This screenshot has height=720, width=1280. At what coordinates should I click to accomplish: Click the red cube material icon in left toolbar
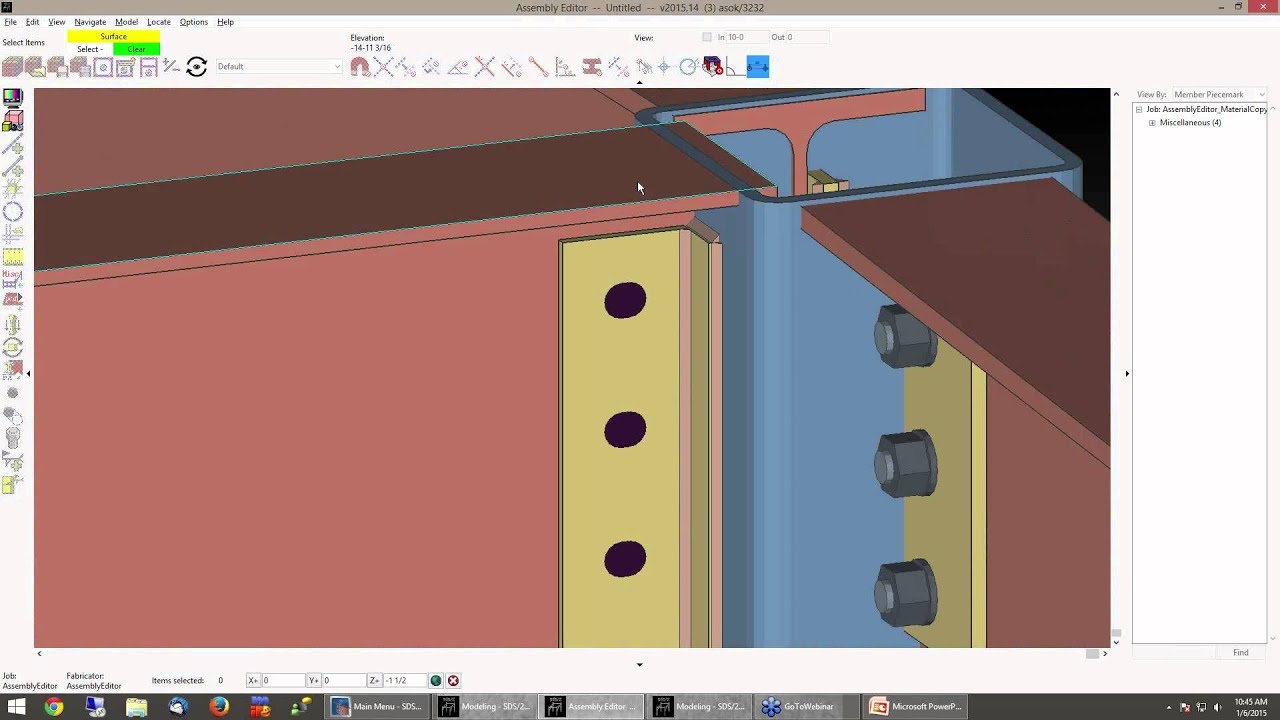(x=13, y=121)
